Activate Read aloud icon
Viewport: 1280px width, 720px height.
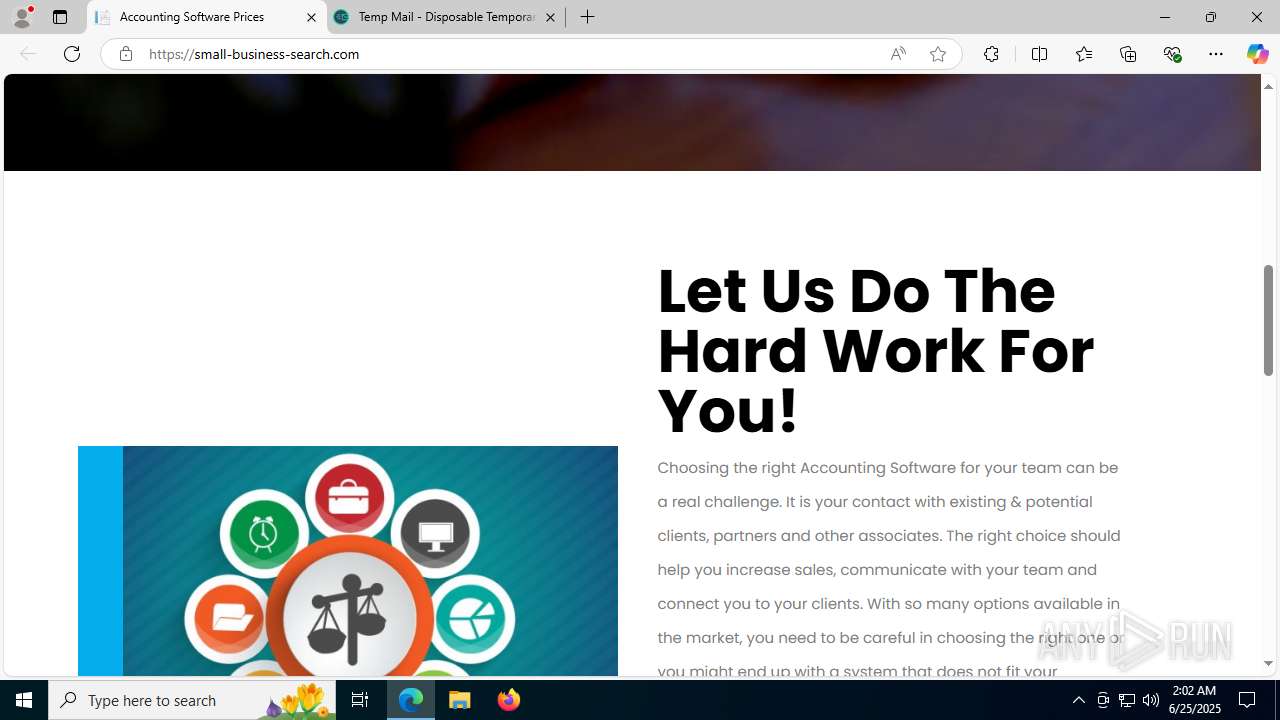[x=898, y=54]
